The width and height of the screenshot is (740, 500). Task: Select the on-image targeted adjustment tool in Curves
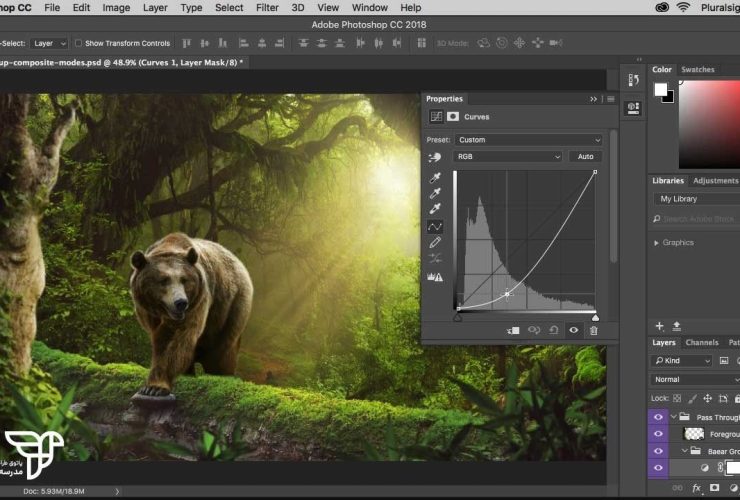(x=434, y=157)
